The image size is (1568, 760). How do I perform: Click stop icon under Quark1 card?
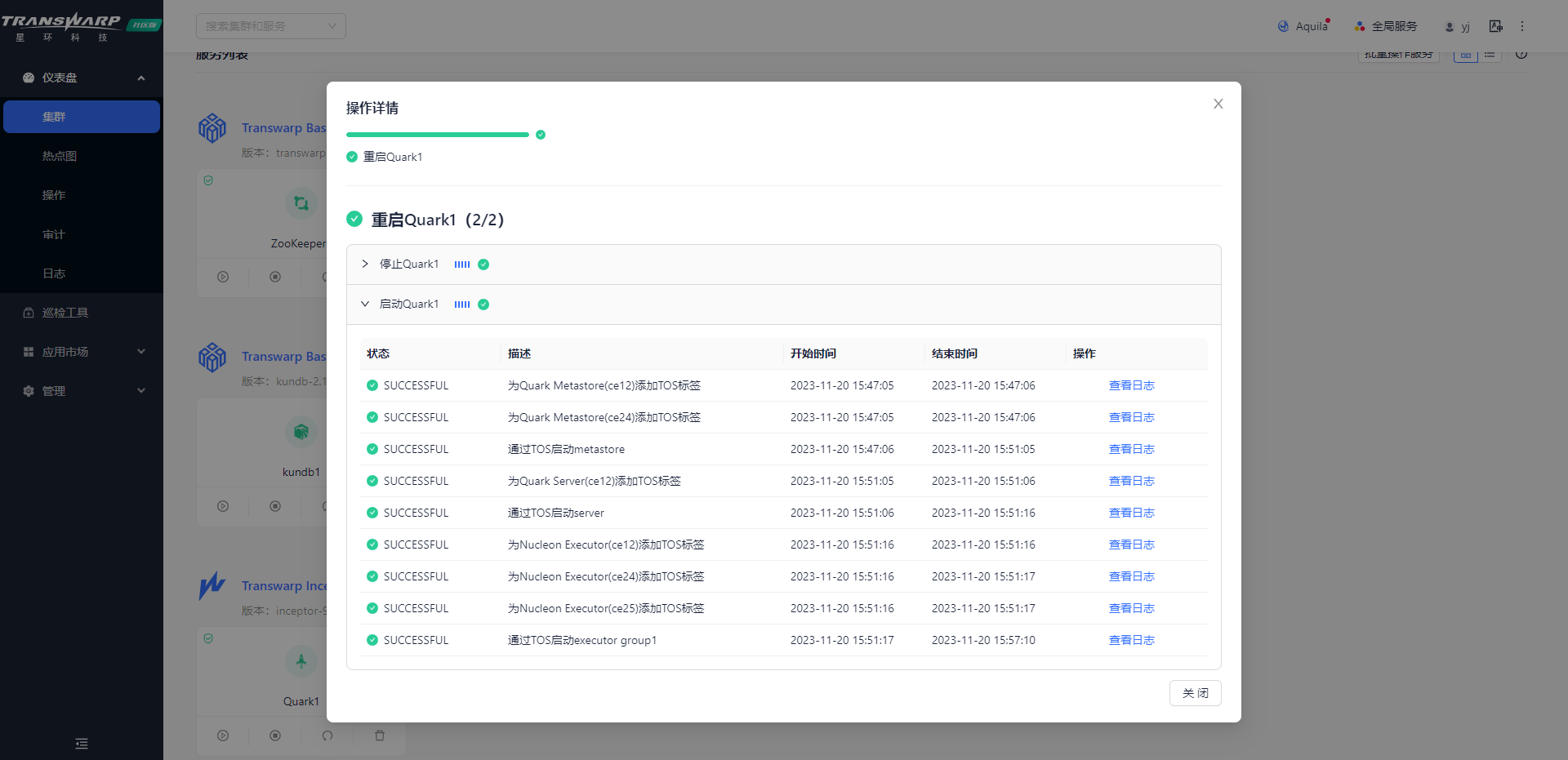(x=275, y=736)
